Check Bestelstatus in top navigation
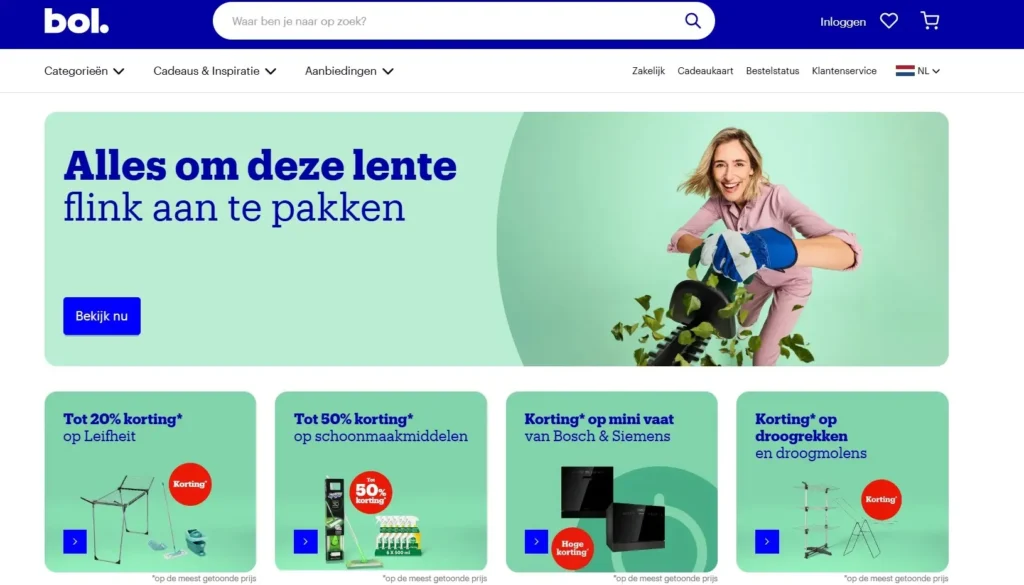This screenshot has width=1024, height=585. pyautogui.click(x=773, y=71)
